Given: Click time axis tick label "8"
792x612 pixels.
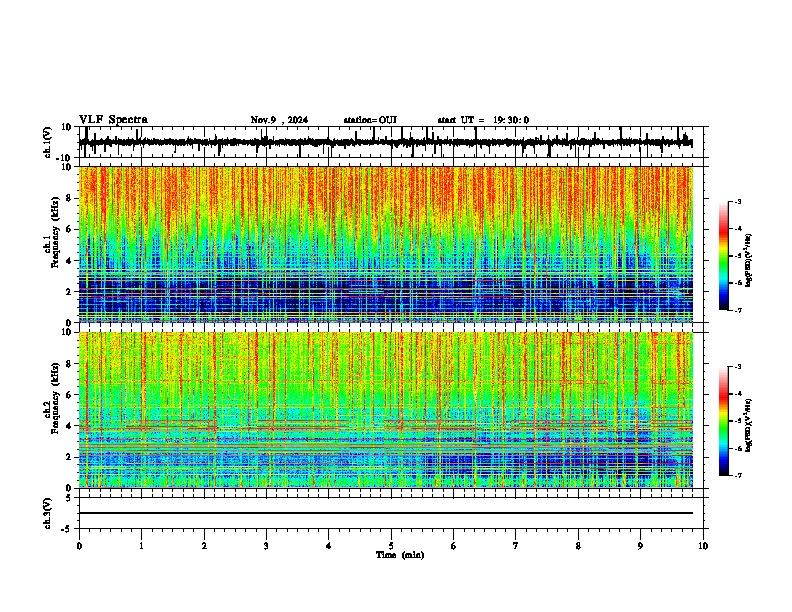Looking at the screenshot, I should pos(578,546).
